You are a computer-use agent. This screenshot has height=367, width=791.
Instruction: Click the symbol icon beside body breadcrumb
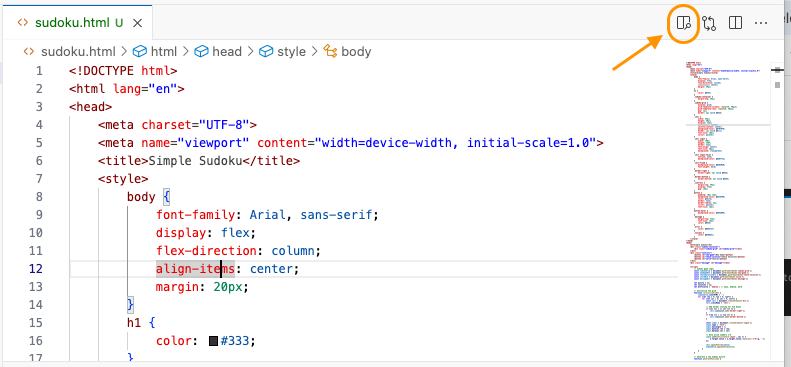tap(330, 51)
